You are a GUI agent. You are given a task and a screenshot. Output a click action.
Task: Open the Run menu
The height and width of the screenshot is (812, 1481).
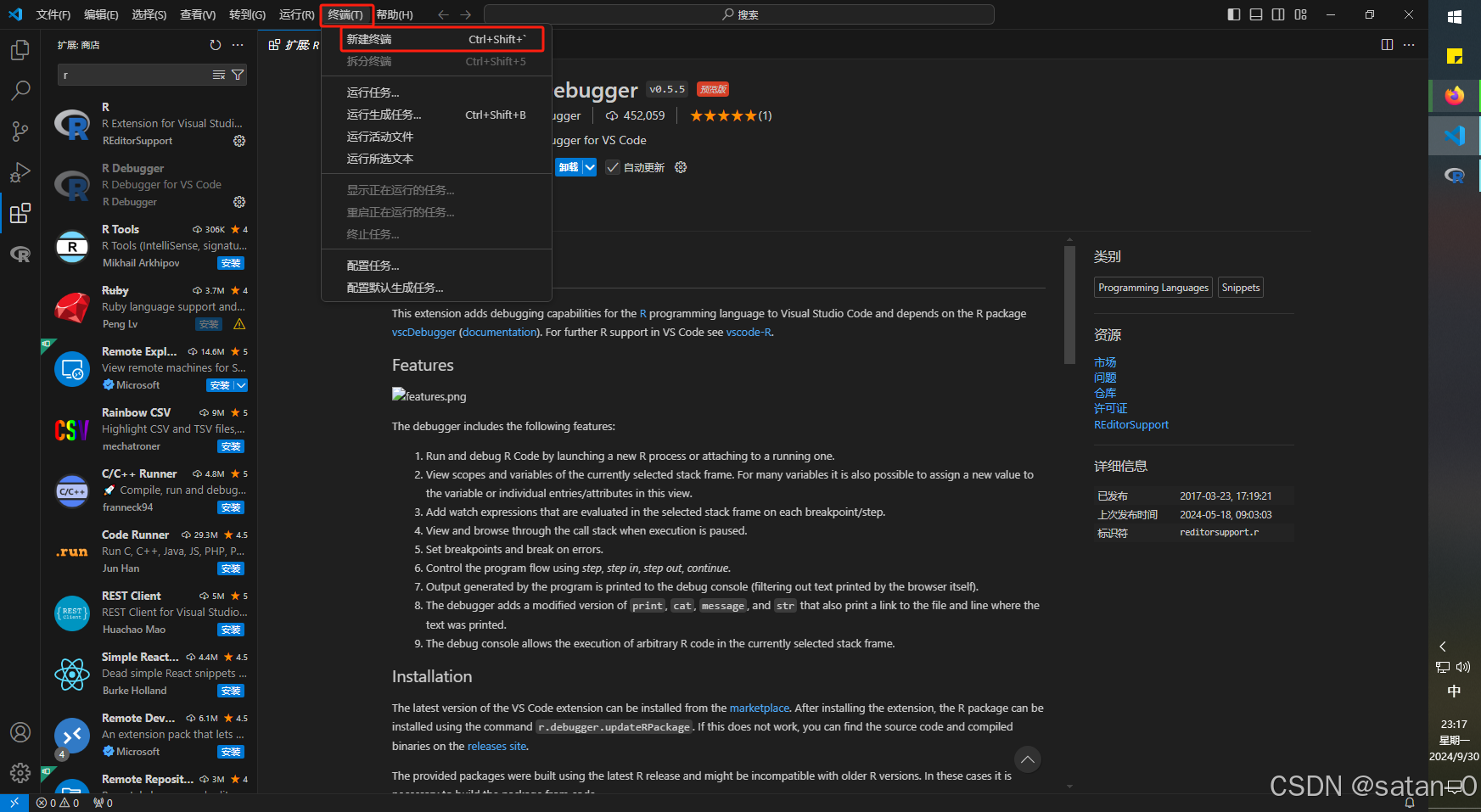[x=296, y=14]
